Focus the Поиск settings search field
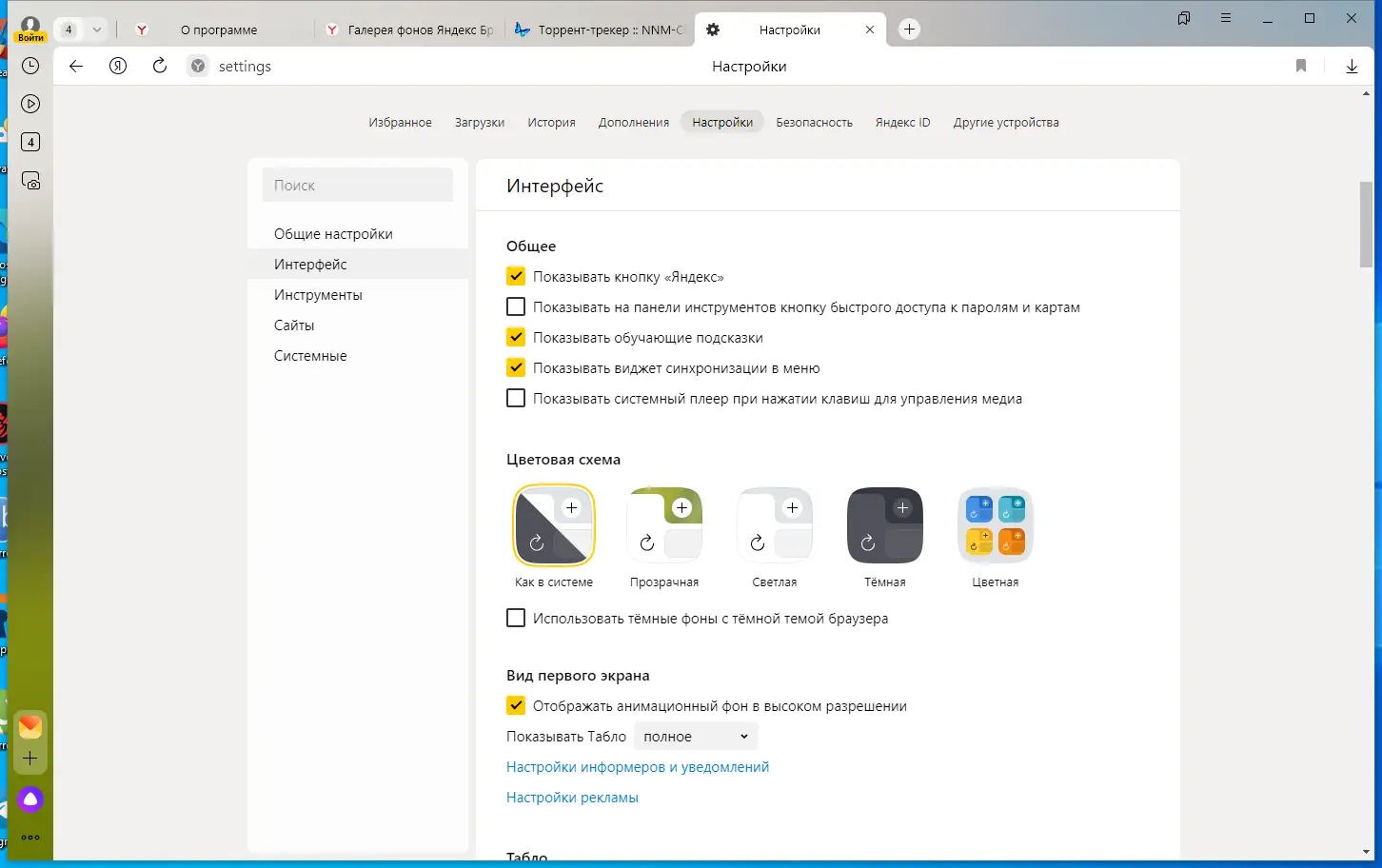 (x=358, y=186)
